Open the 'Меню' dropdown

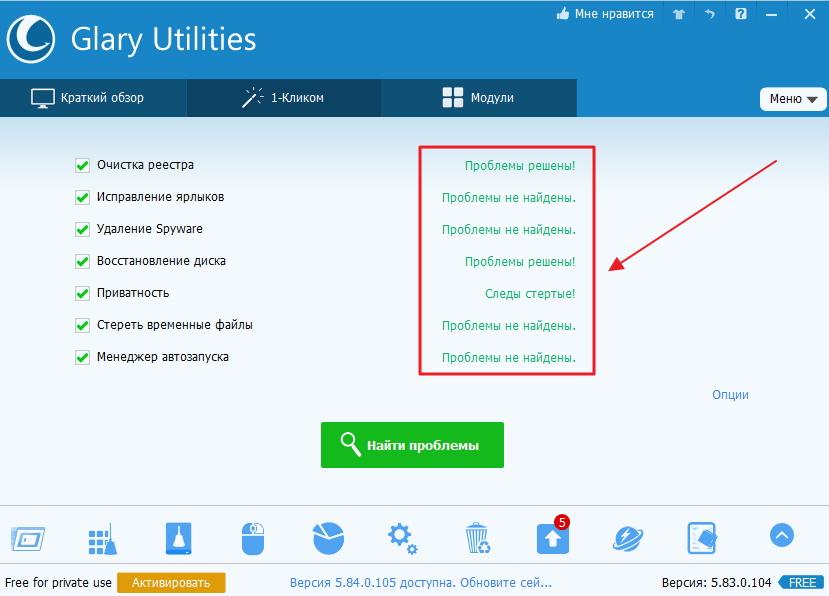[793, 99]
